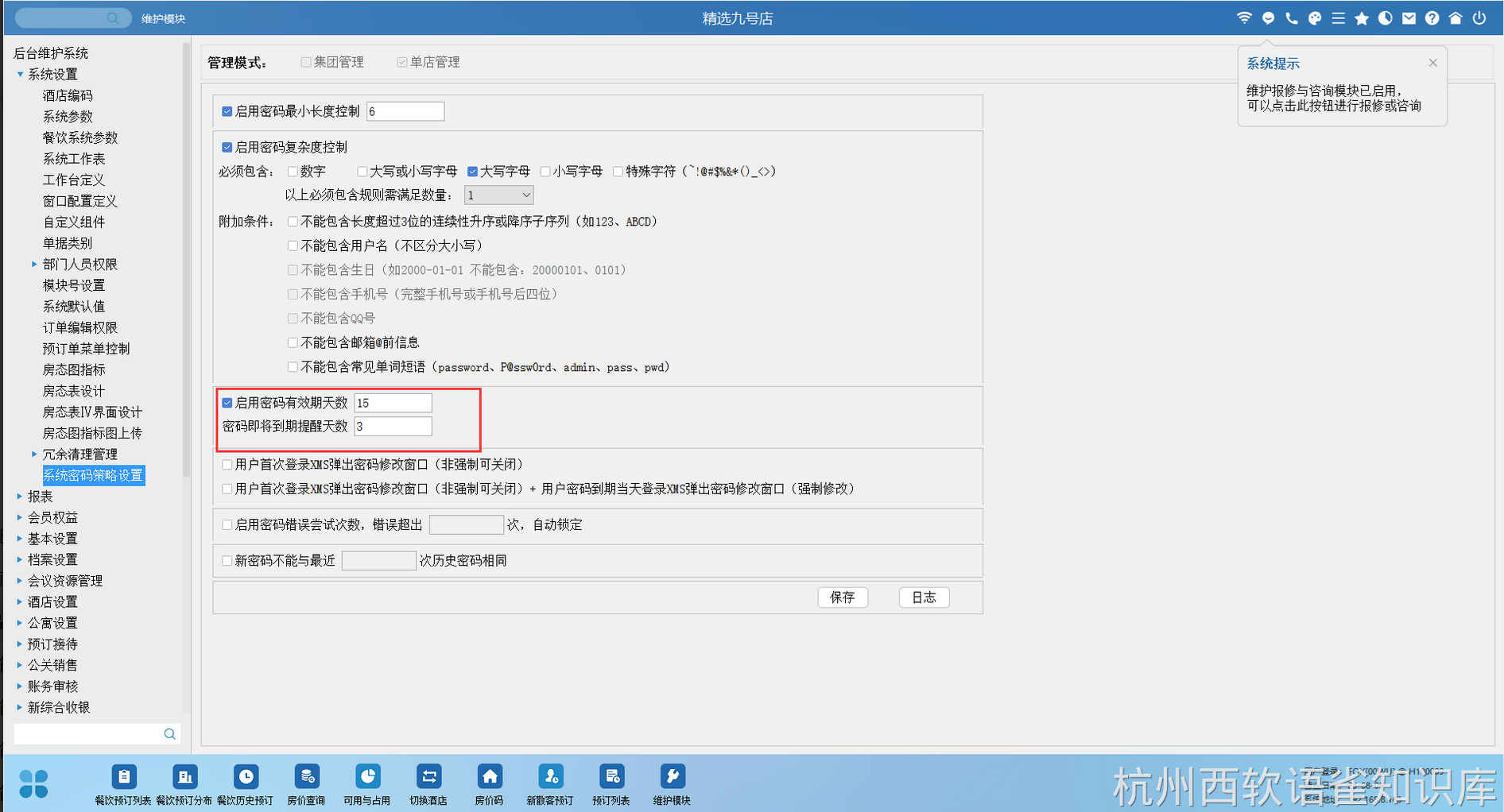
Task: Click the 日志 button
Action: pos(924,597)
